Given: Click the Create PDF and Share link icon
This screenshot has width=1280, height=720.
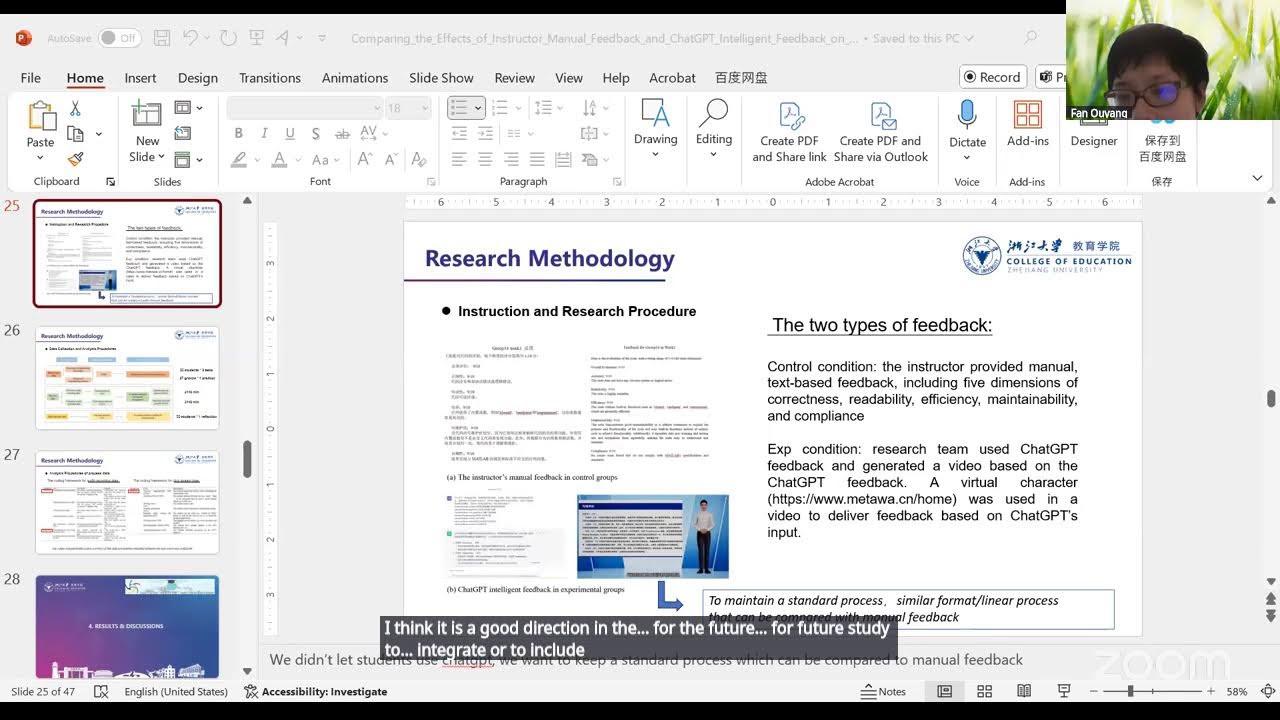Looking at the screenshot, I should [x=789, y=132].
